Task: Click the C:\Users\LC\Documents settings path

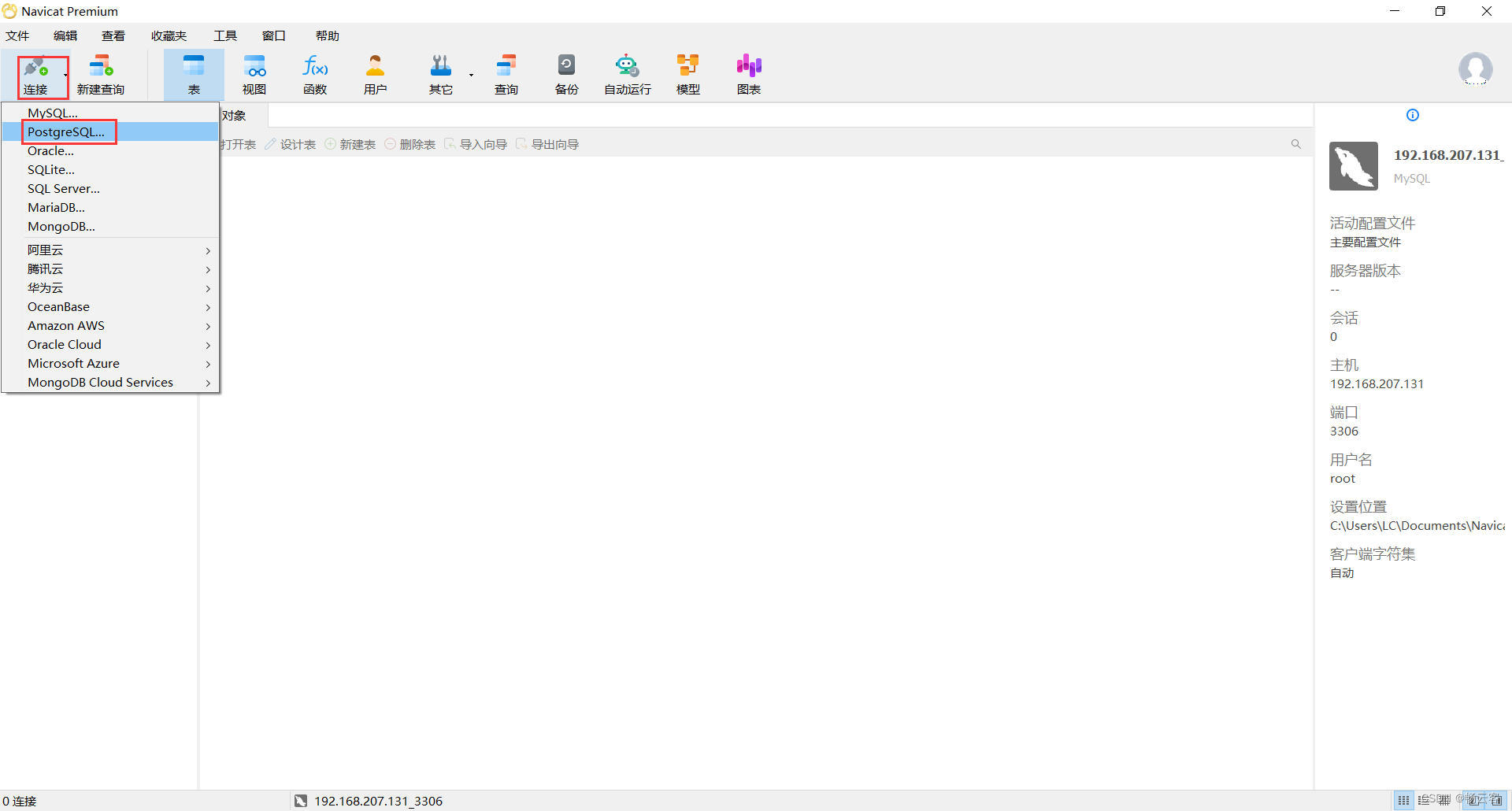Action: pos(1417,525)
